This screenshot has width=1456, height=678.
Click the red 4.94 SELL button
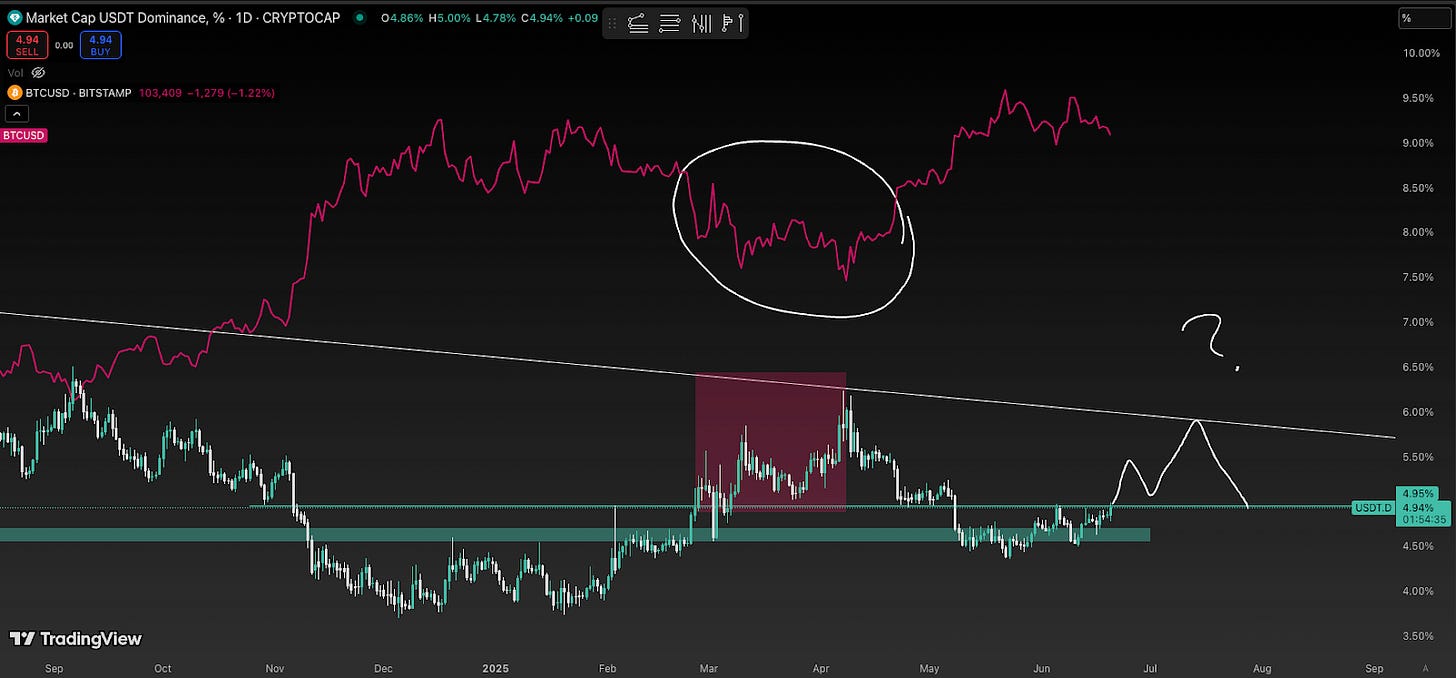pyautogui.click(x=27, y=45)
